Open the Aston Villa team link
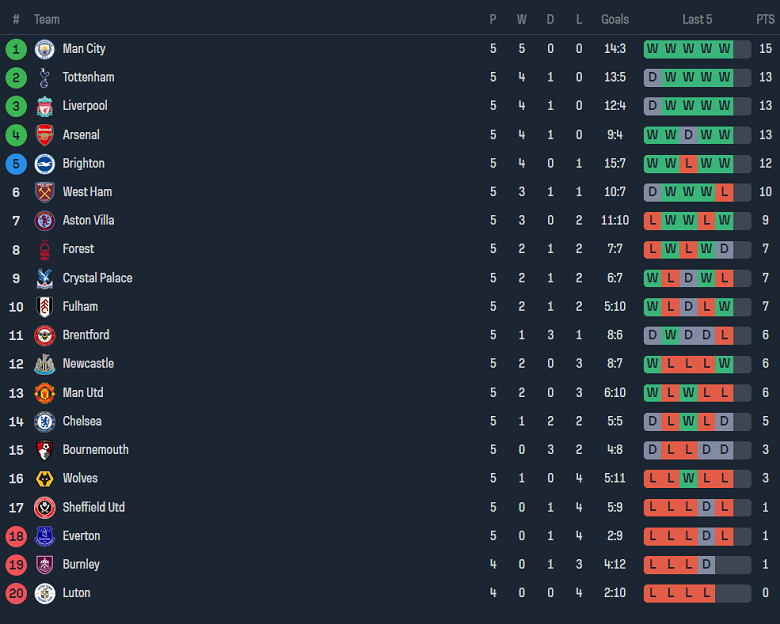Screen dimensions: 780x624 coord(89,220)
